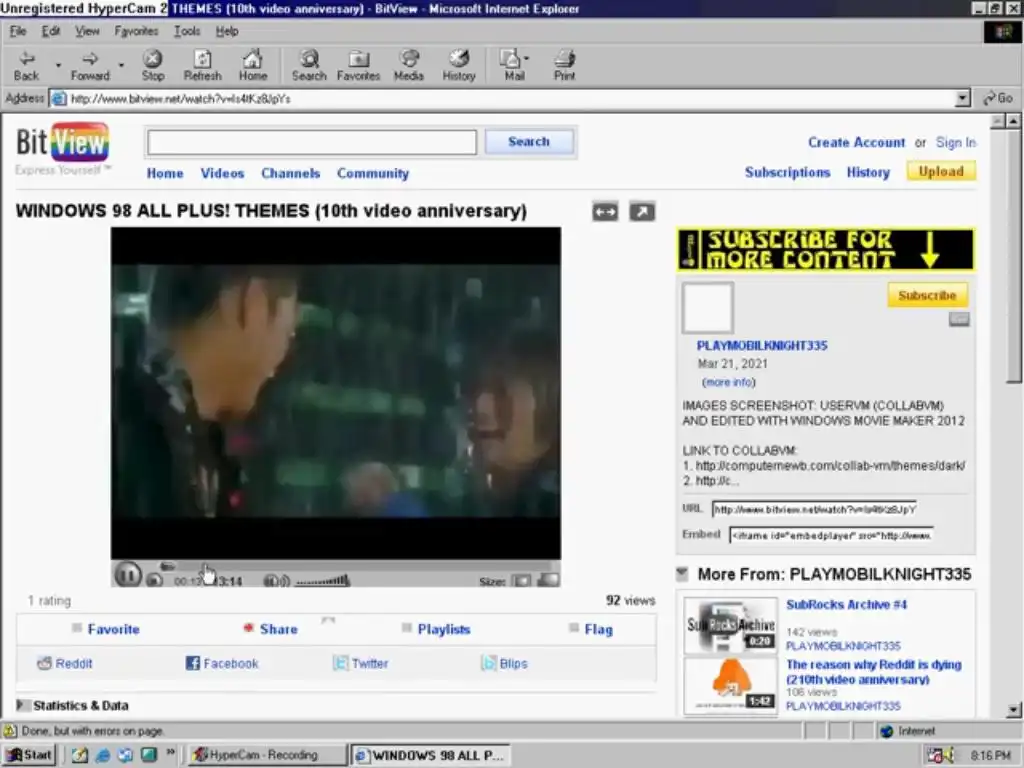Open the Favorites menu
Image resolution: width=1024 pixels, height=768 pixels.
click(x=136, y=31)
